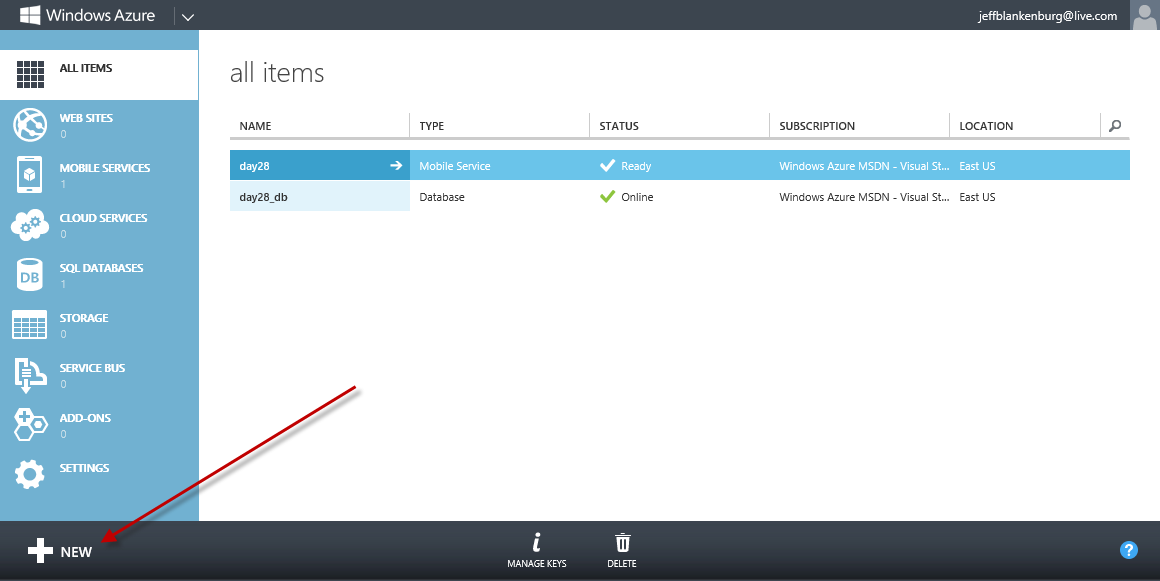Click the New button with plus sign

click(60, 551)
